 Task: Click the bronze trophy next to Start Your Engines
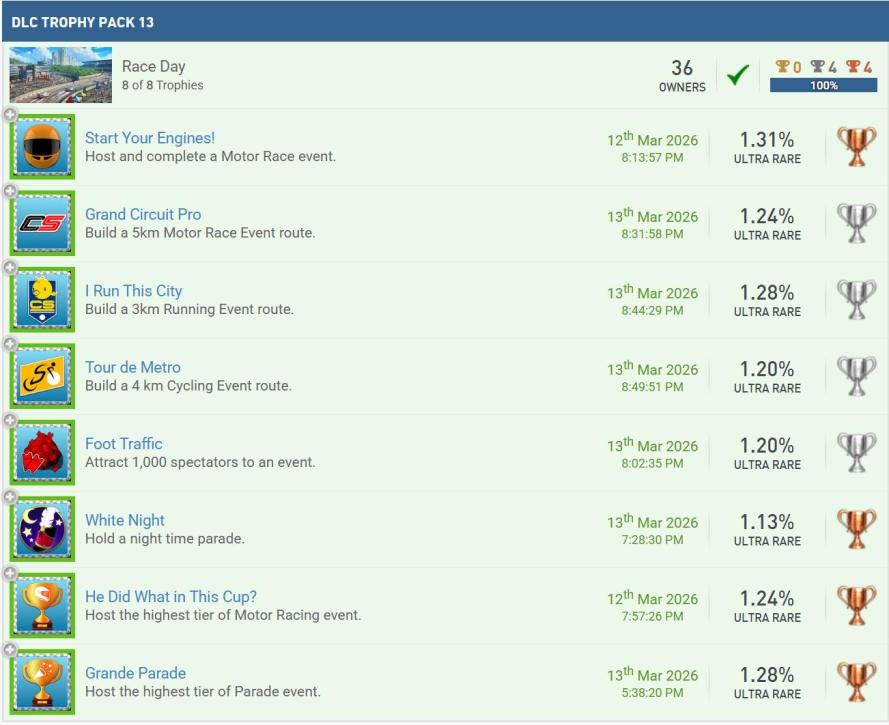tap(856, 147)
